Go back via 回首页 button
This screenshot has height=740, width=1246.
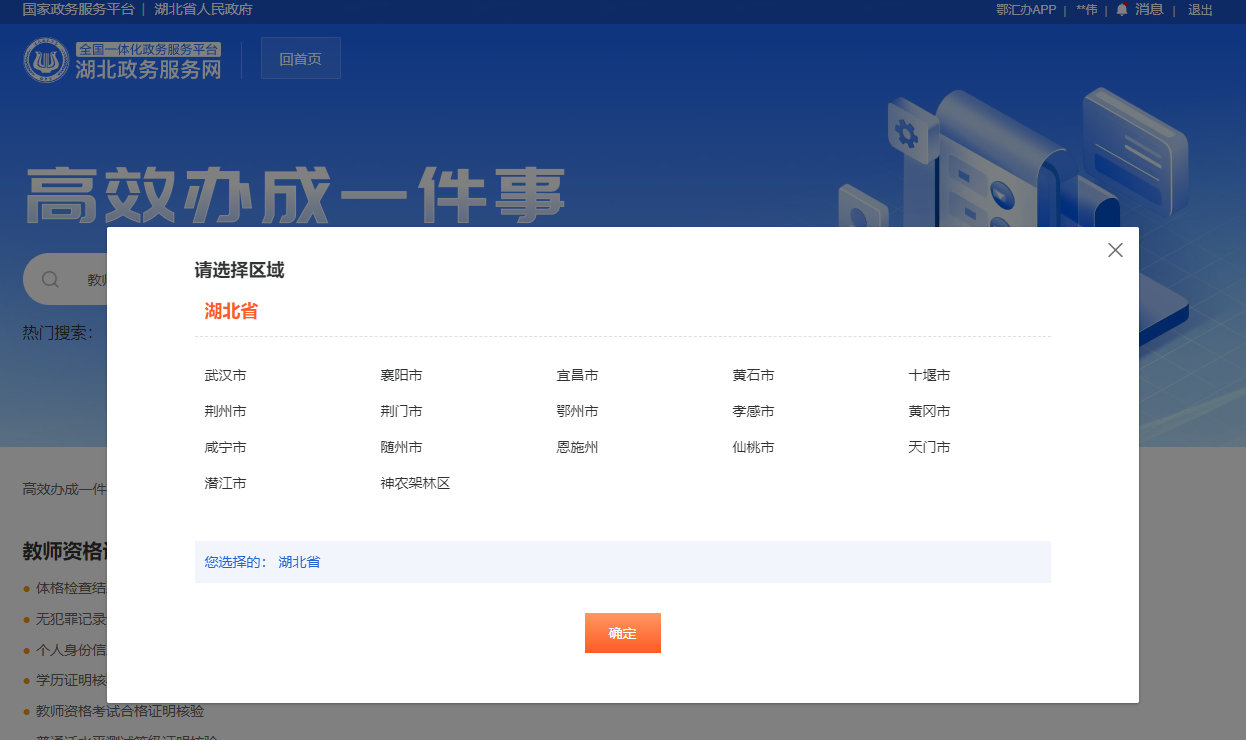pos(301,58)
